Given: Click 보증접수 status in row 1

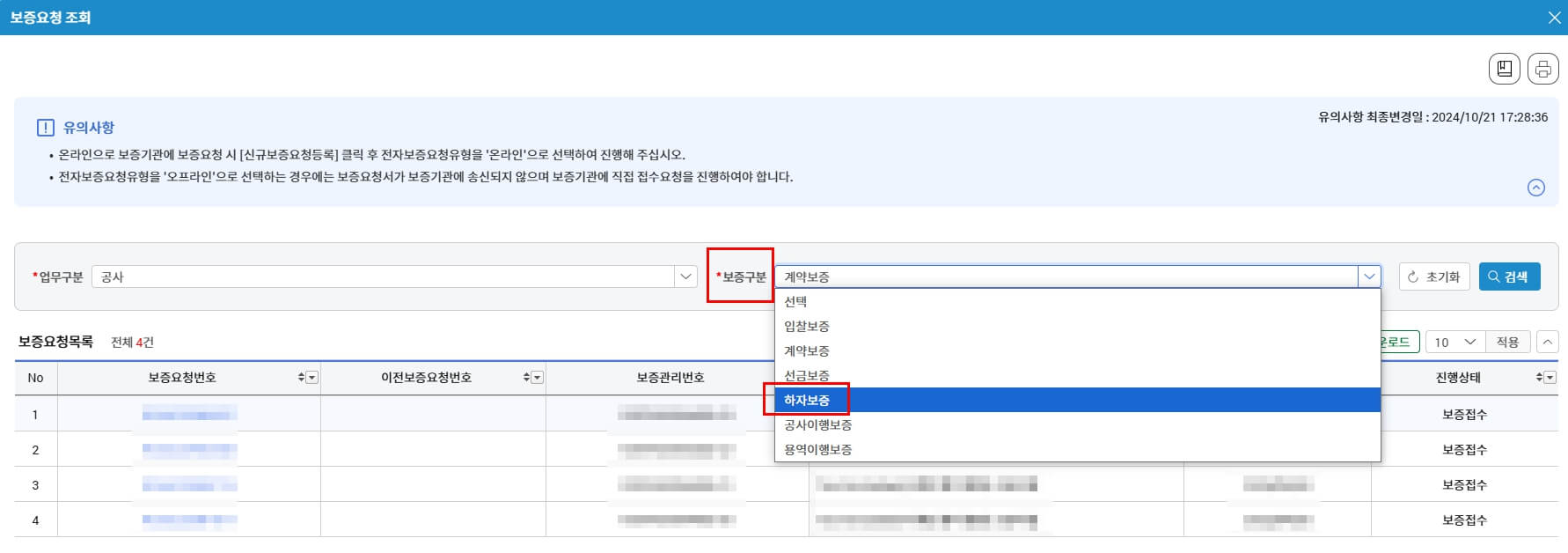Looking at the screenshot, I should [x=1464, y=414].
